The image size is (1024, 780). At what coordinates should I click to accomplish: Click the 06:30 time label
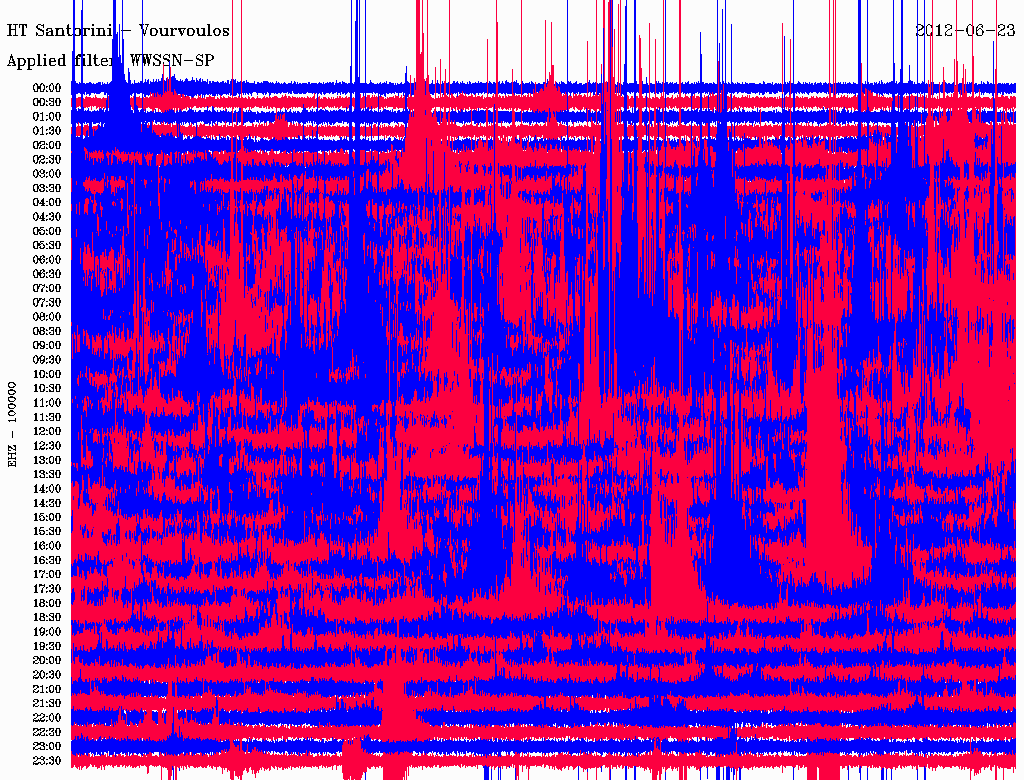pos(47,274)
